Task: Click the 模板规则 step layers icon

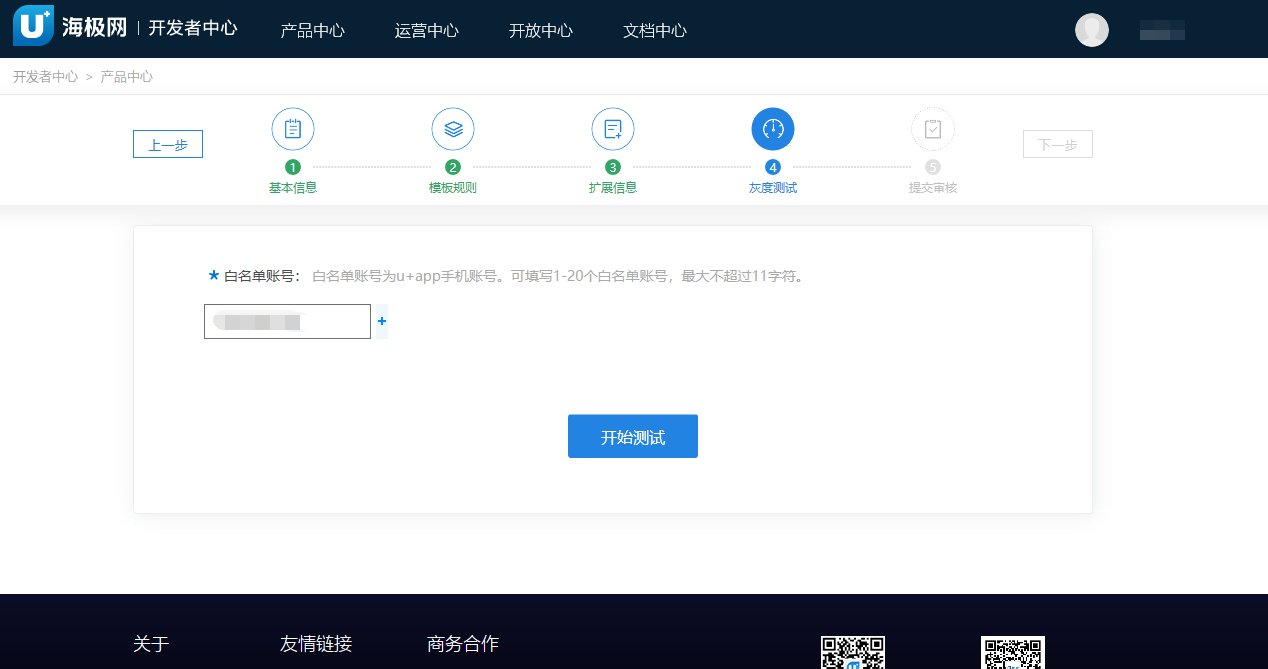Action: tap(453, 129)
